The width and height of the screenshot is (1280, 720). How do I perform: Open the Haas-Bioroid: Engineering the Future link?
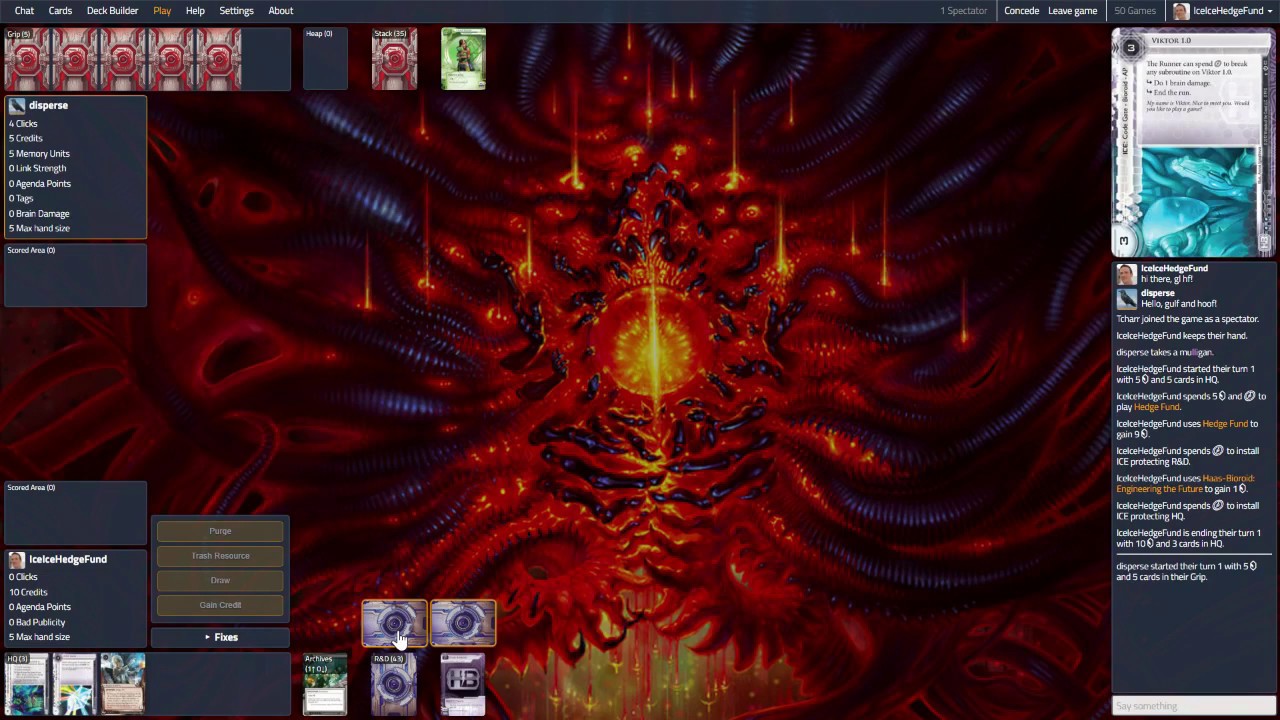click(1185, 484)
